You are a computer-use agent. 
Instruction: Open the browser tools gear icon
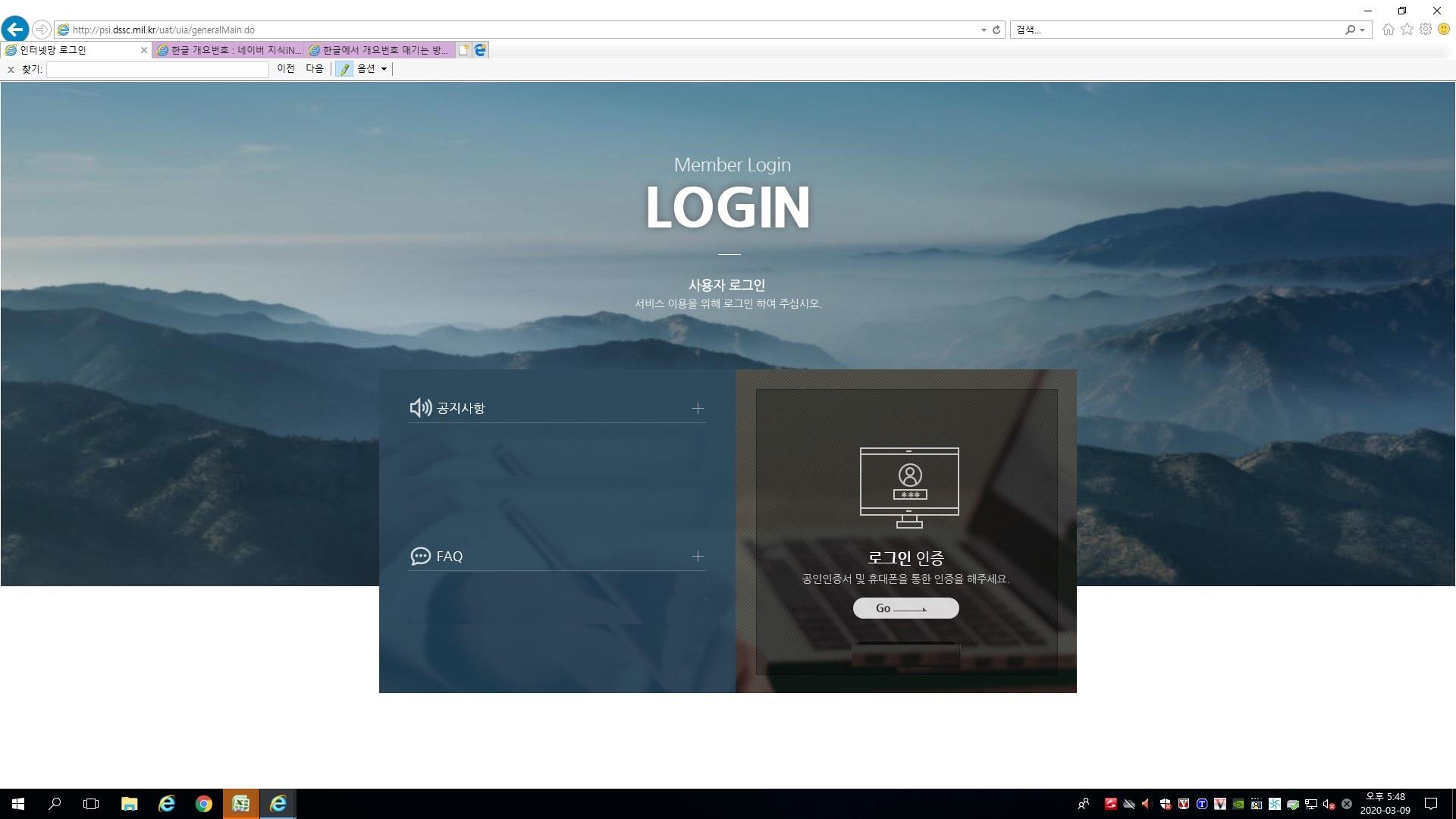[x=1426, y=30]
